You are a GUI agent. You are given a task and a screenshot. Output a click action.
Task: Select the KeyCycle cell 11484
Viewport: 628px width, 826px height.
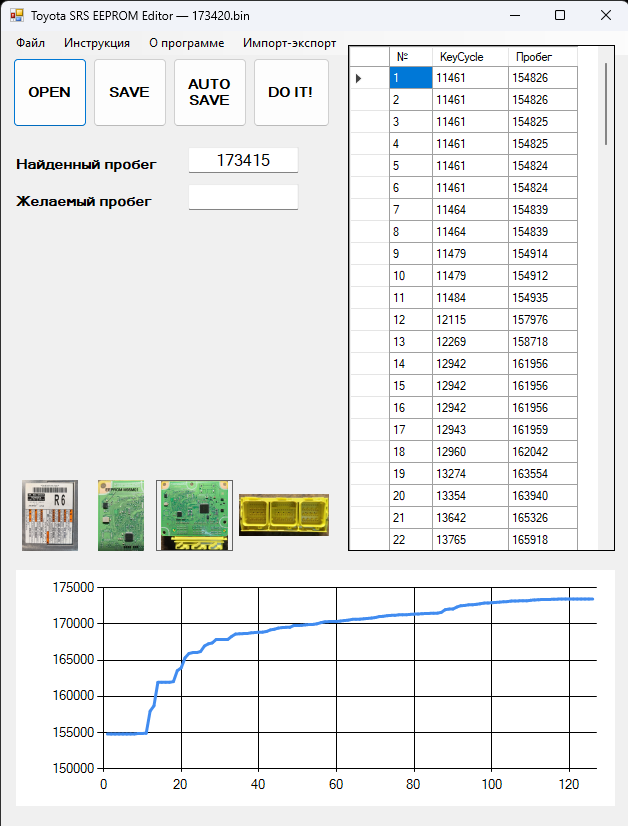click(470, 298)
